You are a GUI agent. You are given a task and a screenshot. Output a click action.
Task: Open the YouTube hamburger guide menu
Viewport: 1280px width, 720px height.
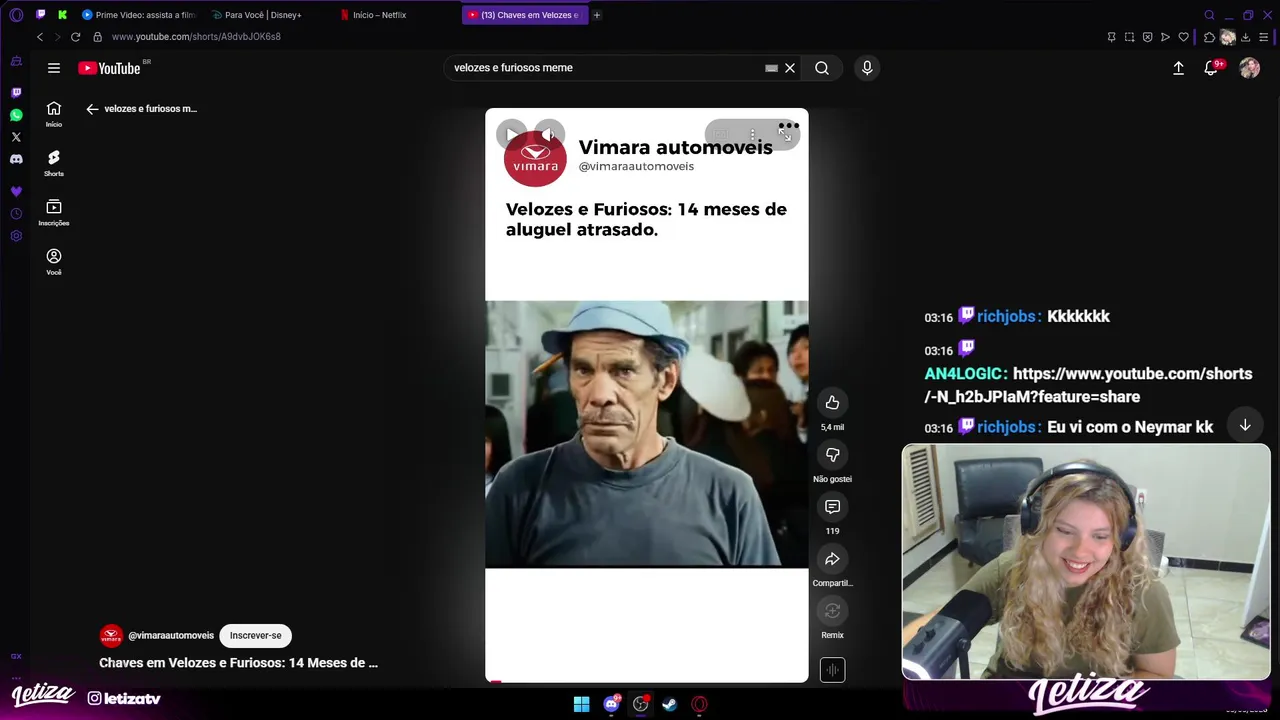tap(54, 68)
